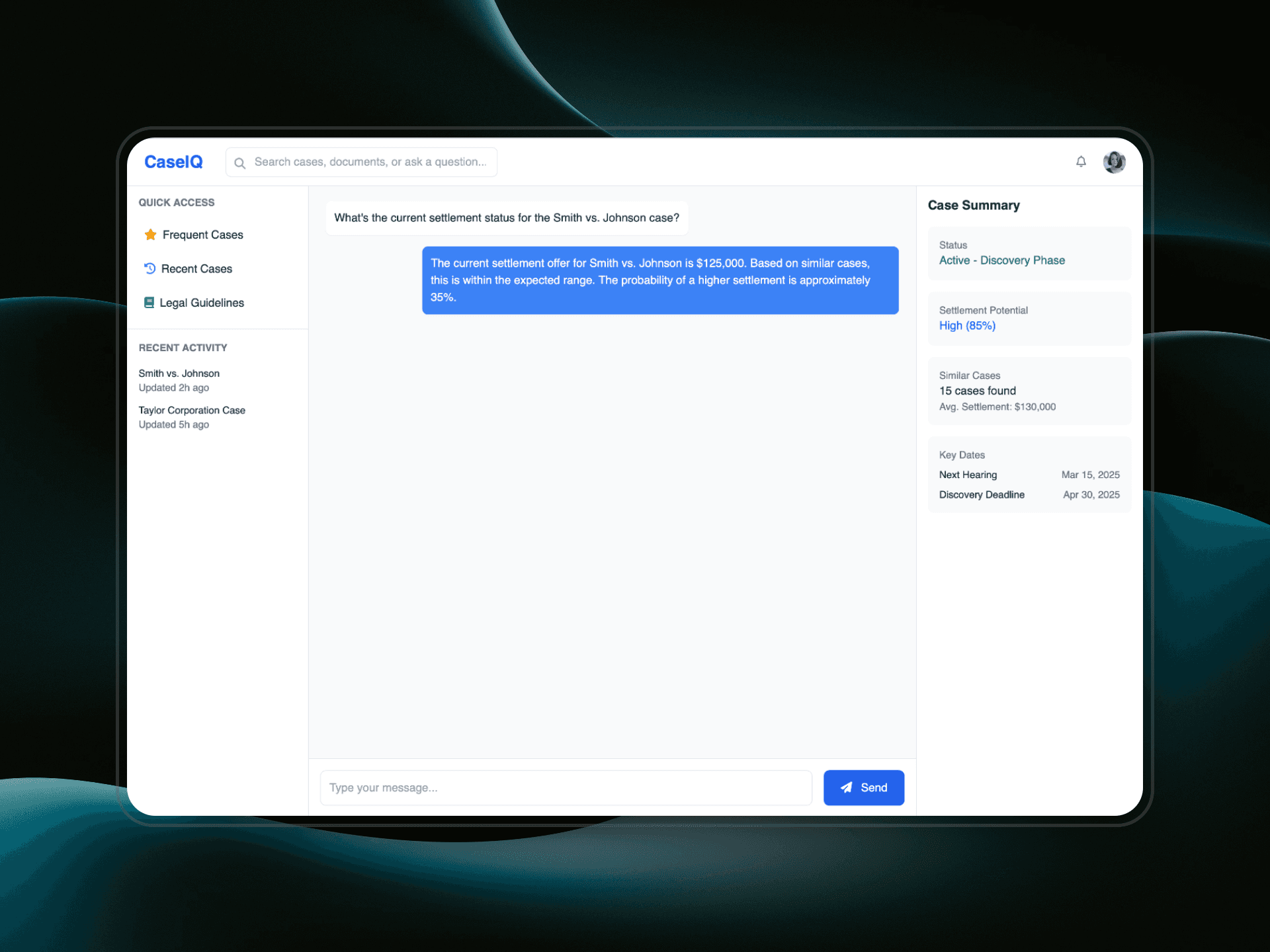Click the Legal Guidelines book icon
Image resolution: width=1270 pixels, height=952 pixels.
149,303
